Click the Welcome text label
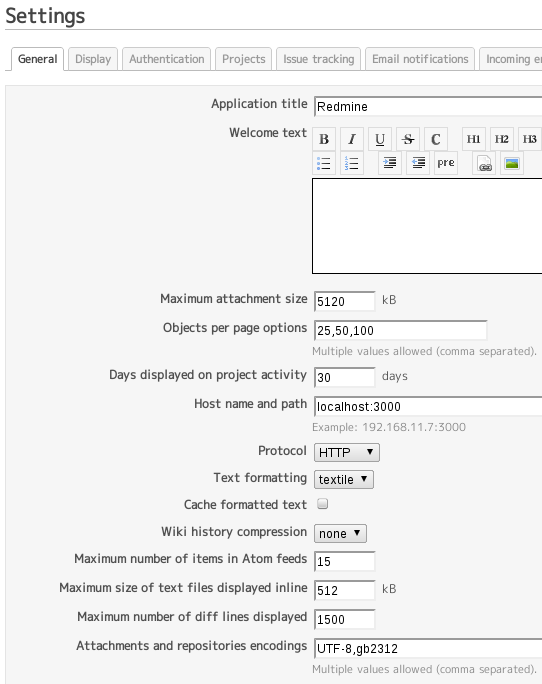This screenshot has height=684, width=542. (x=268, y=133)
